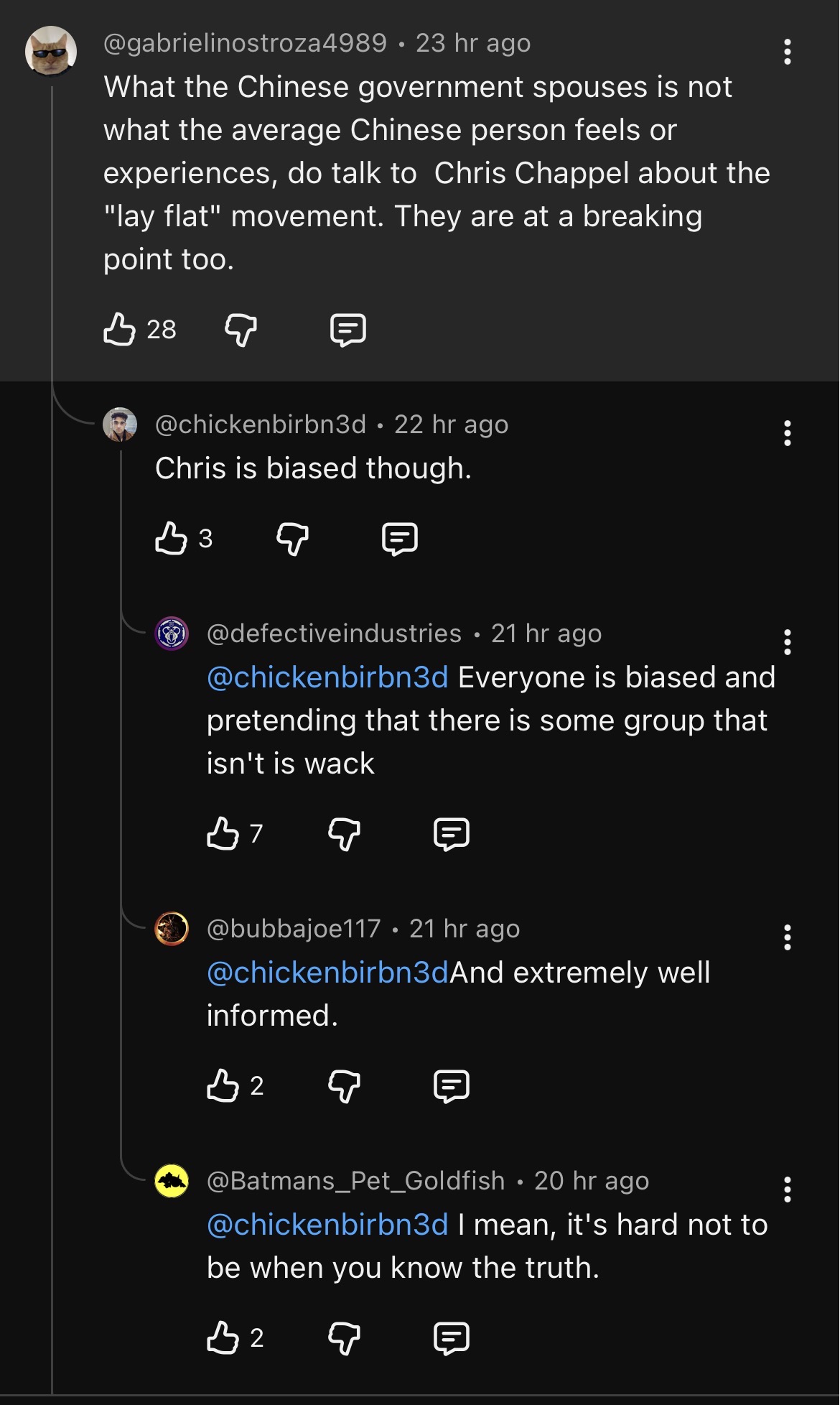Tap Batmans_Pet_Goldfish's yellow avatar

172,1181
